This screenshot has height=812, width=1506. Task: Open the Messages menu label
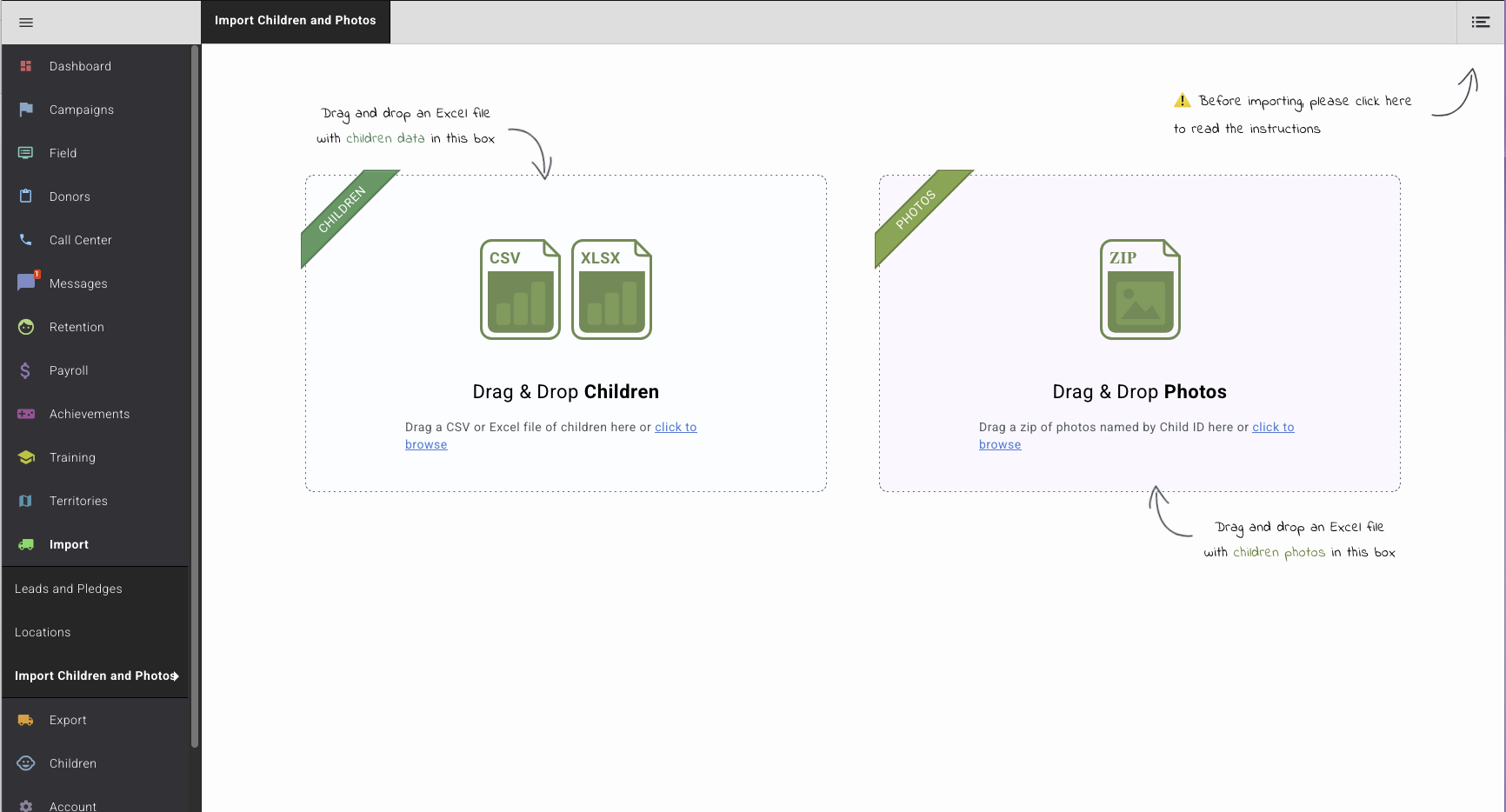(x=78, y=283)
